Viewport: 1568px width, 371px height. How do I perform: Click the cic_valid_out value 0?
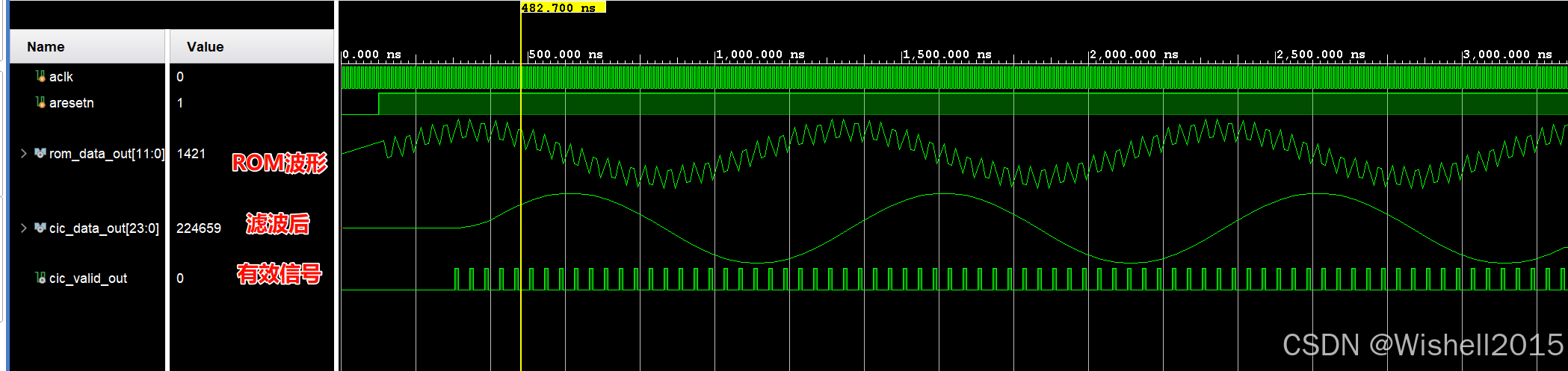tap(180, 278)
